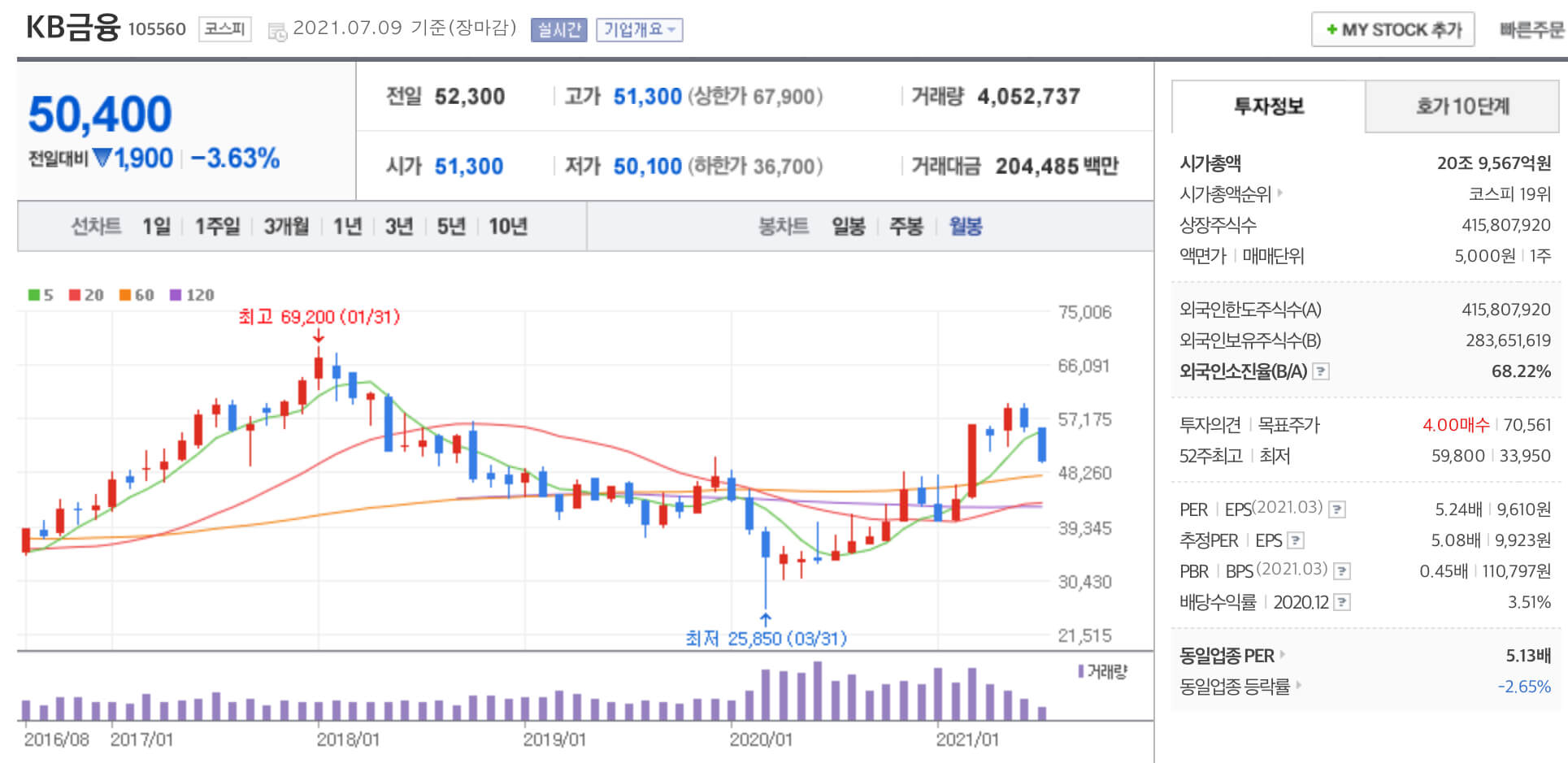Viewport: 1568px width, 763px height.
Task: Click the 빠른주문 link
Action: click(x=1531, y=30)
